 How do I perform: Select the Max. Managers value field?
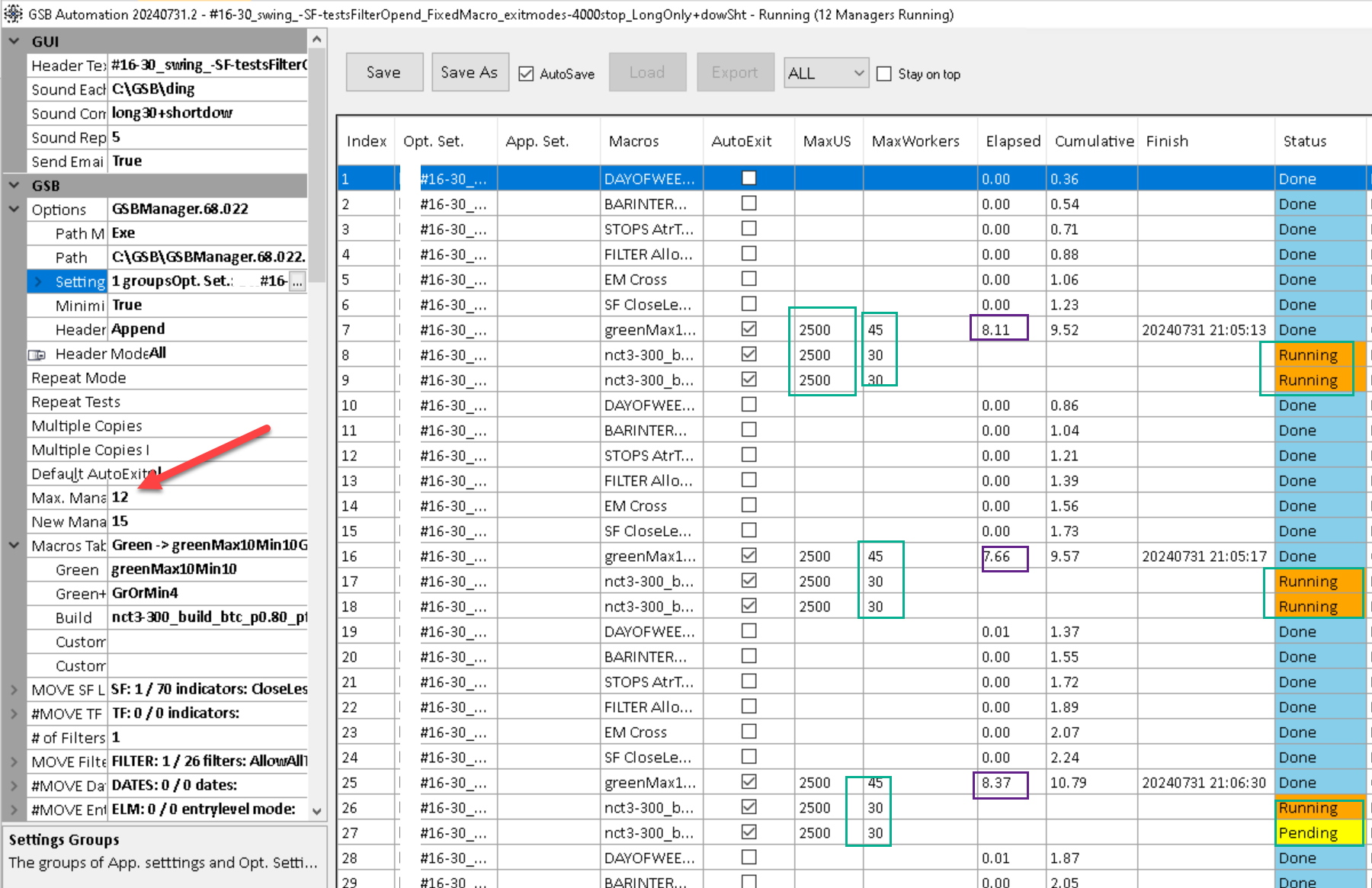click(207, 497)
